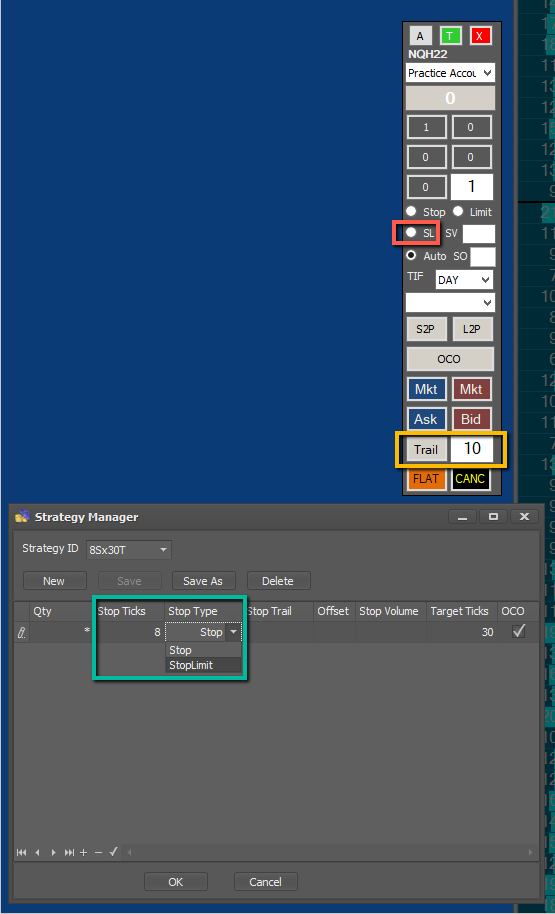Viewport: 555px width, 914px height.
Task: Go to previous record in navigator bar
Action: click(37, 852)
